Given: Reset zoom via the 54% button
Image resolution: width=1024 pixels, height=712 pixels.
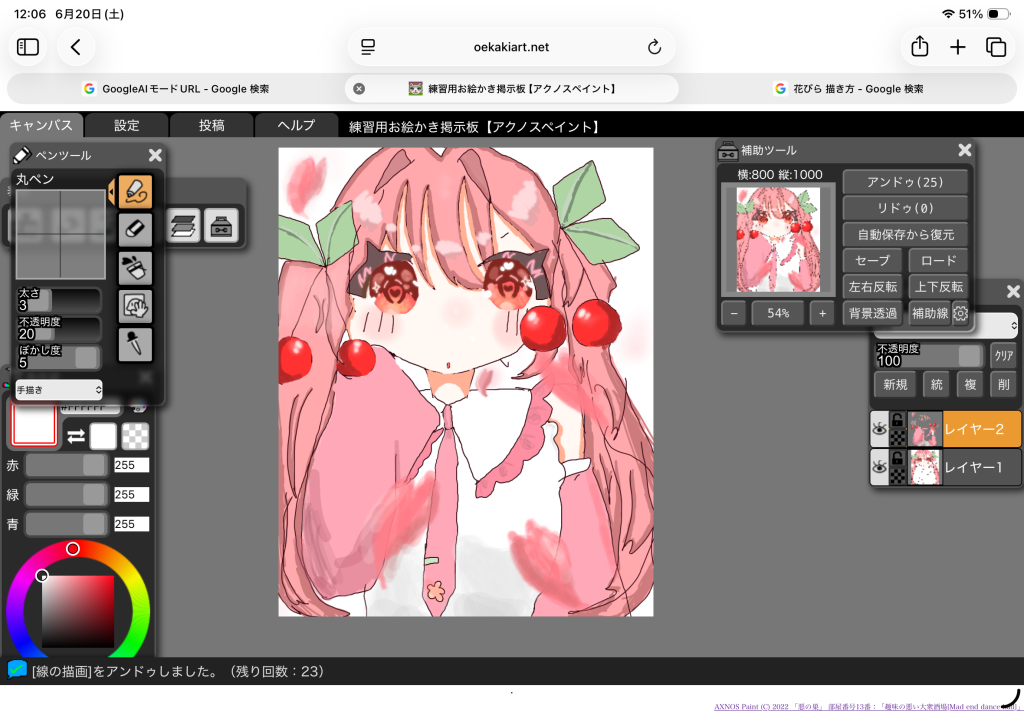Looking at the screenshot, I should point(778,313).
